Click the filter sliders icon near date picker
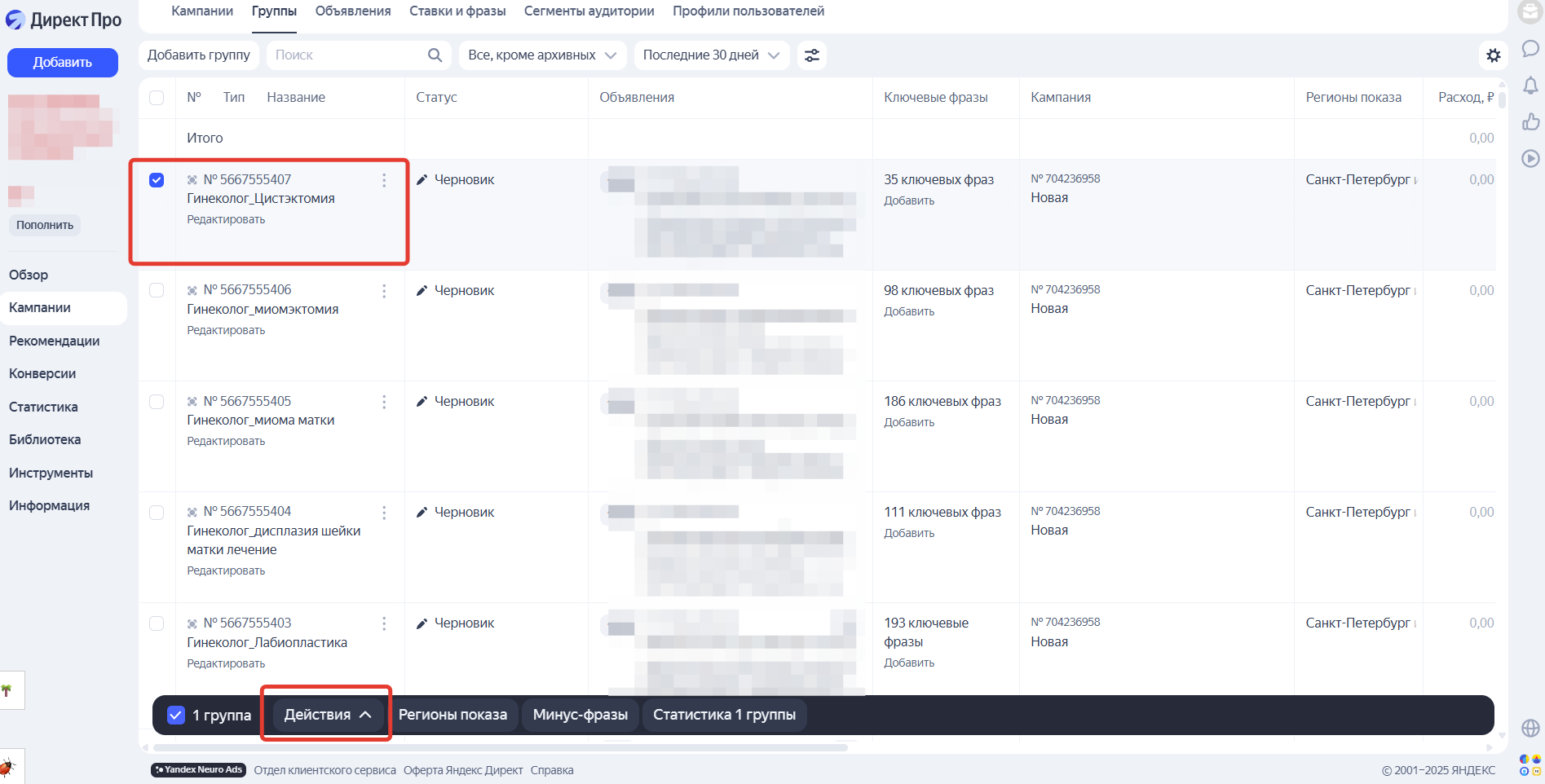This screenshot has width=1545, height=784. (x=812, y=55)
